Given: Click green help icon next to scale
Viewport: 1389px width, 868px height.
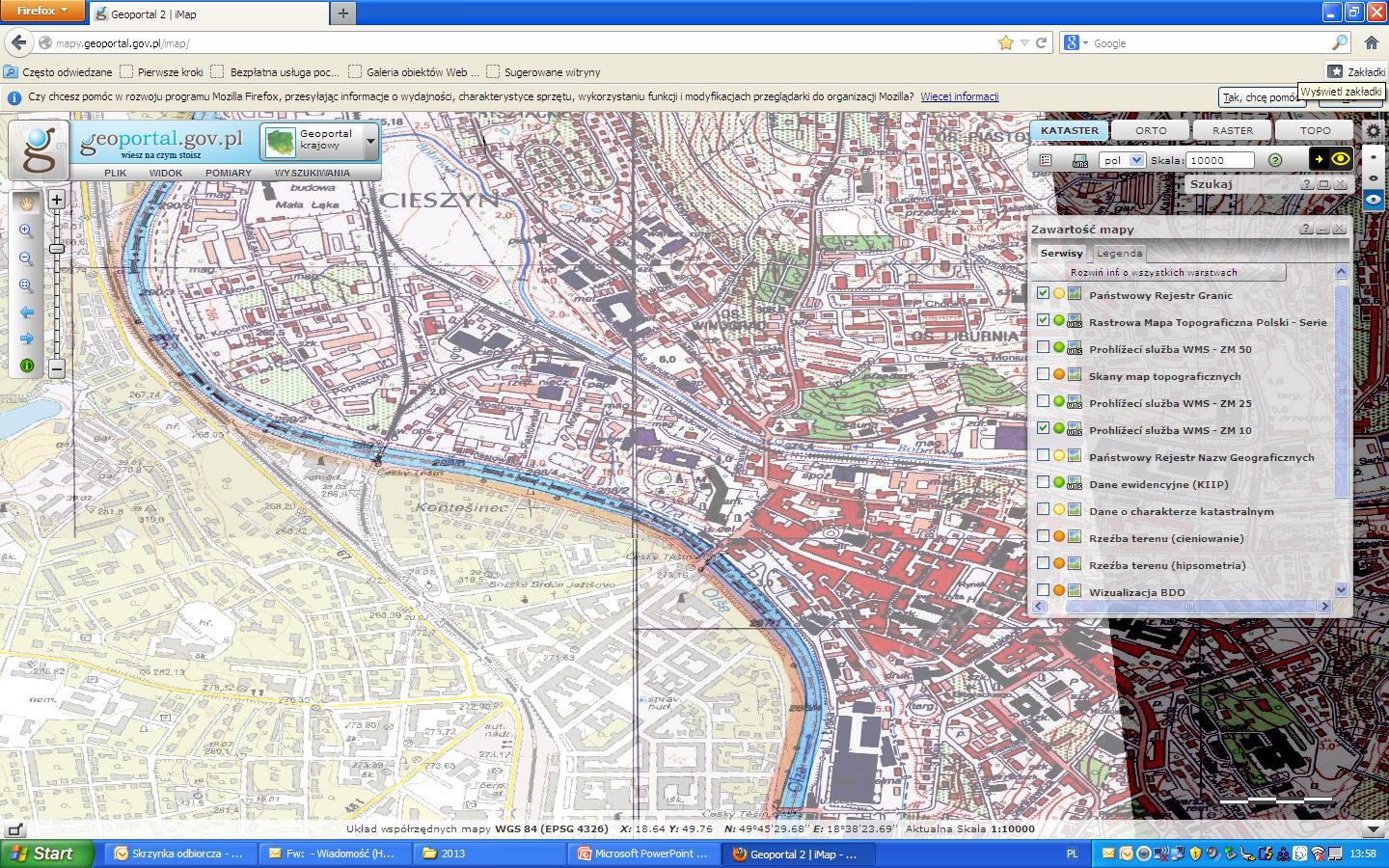Looking at the screenshot, I should coord(1275,160).
